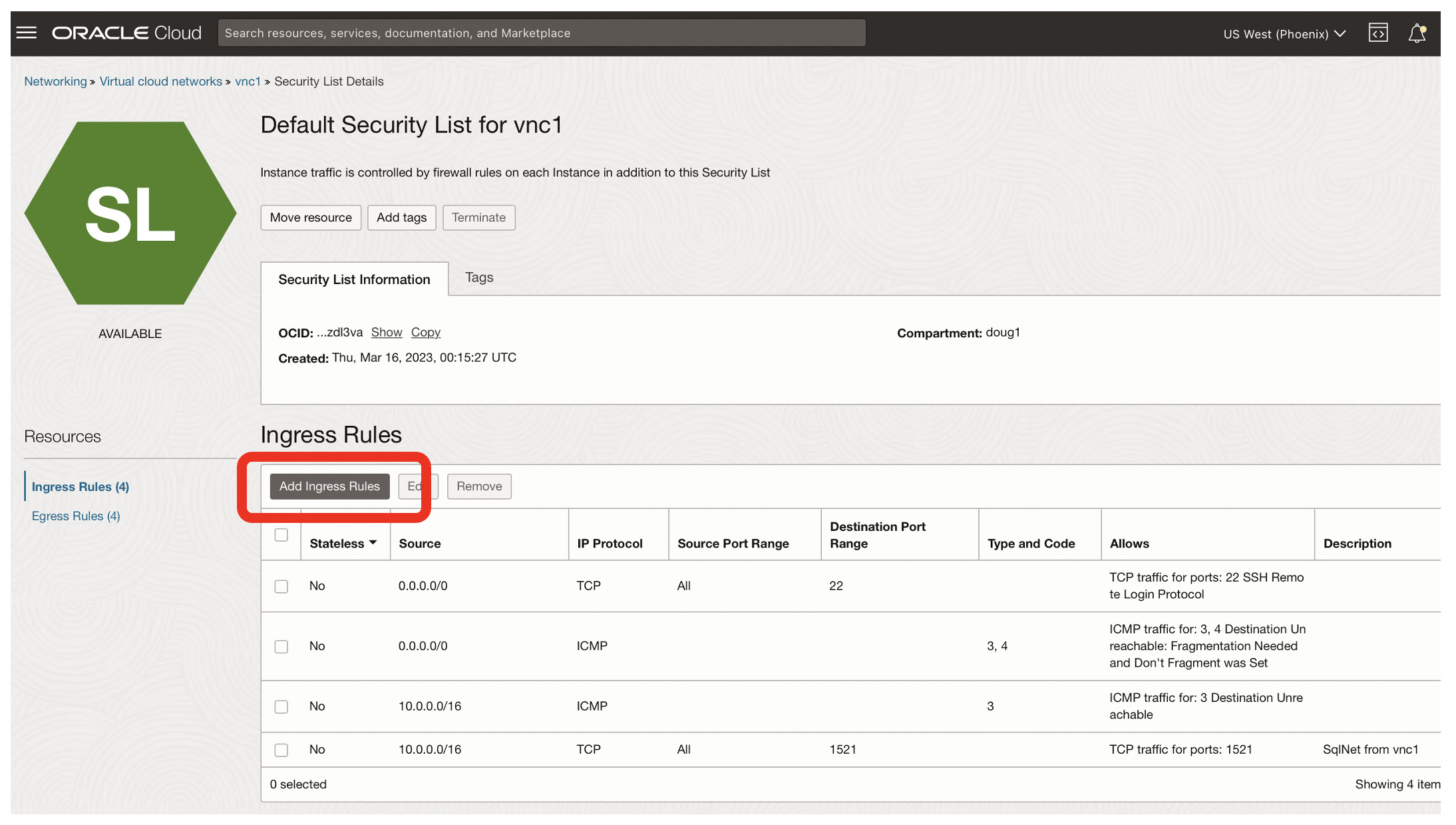Select the Security List Information tab
The height and width of the screenshot is (825, 1456).
[x=354, y=279]
